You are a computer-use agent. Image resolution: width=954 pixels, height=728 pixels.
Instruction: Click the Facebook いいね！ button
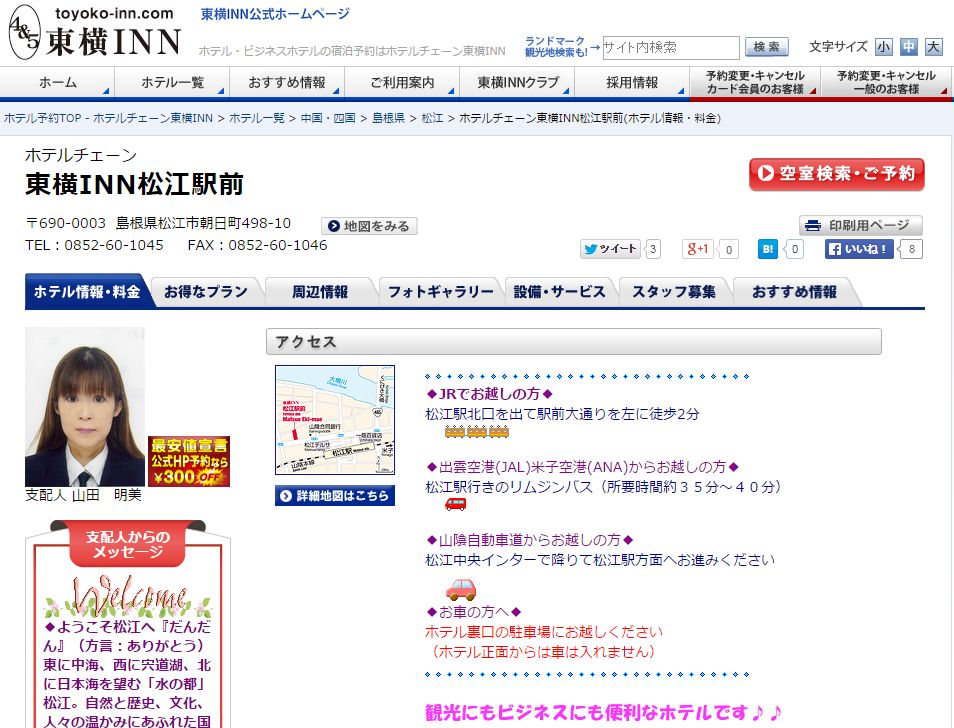(858, 249)
